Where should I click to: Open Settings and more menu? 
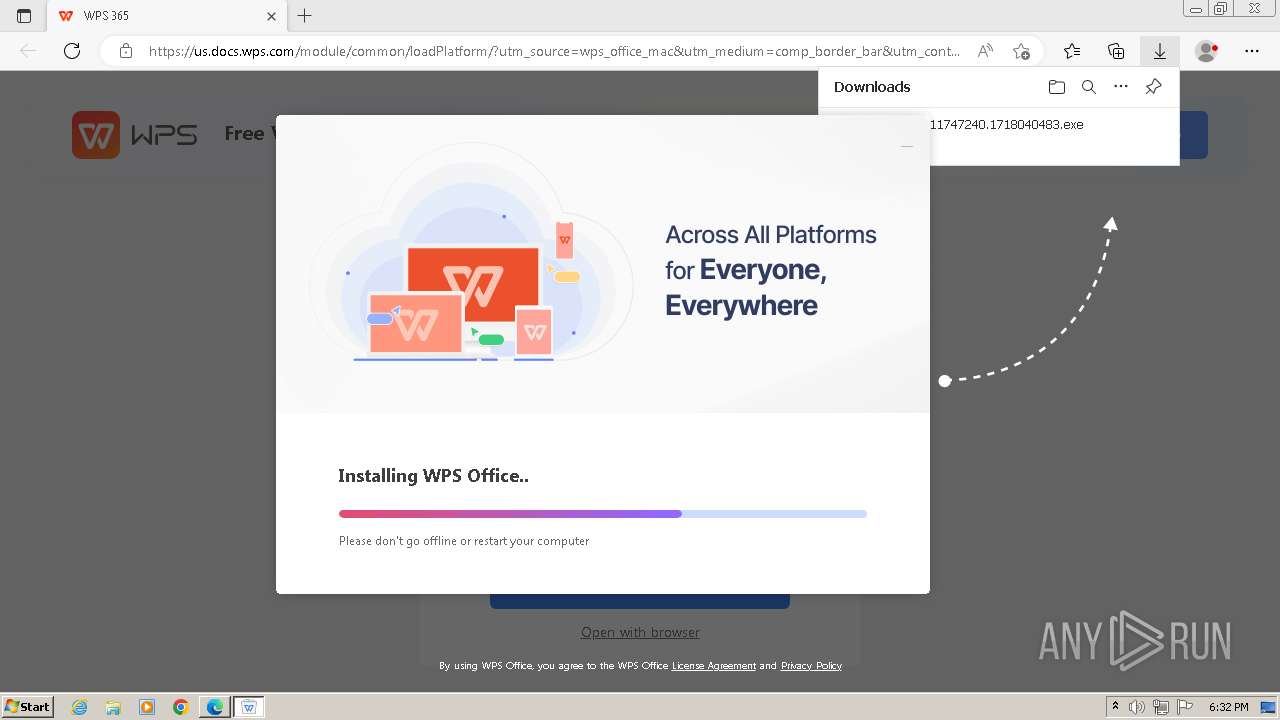point(1252,51)
